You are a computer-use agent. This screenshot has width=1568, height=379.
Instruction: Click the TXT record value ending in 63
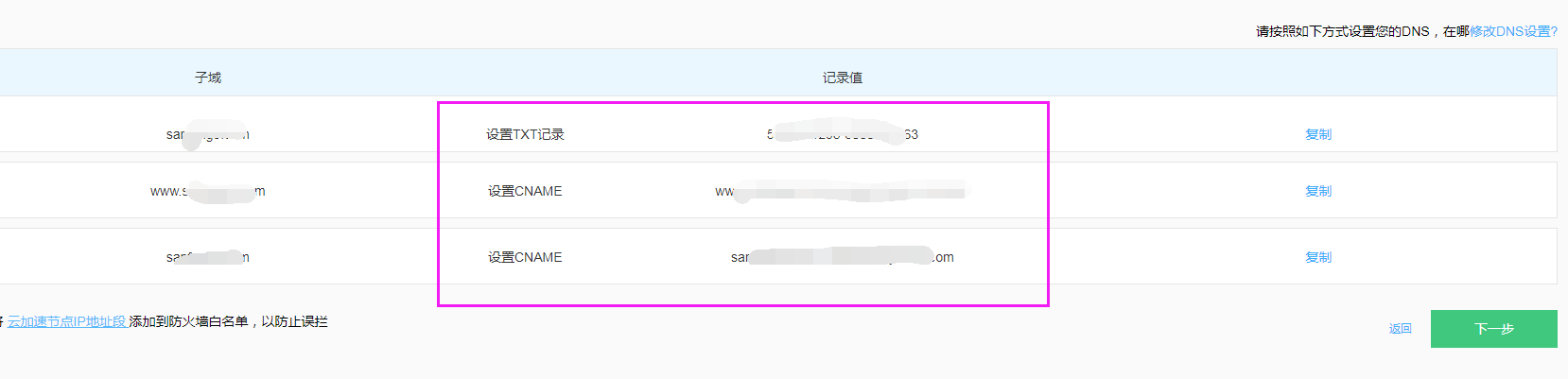[x=842, y=134]
